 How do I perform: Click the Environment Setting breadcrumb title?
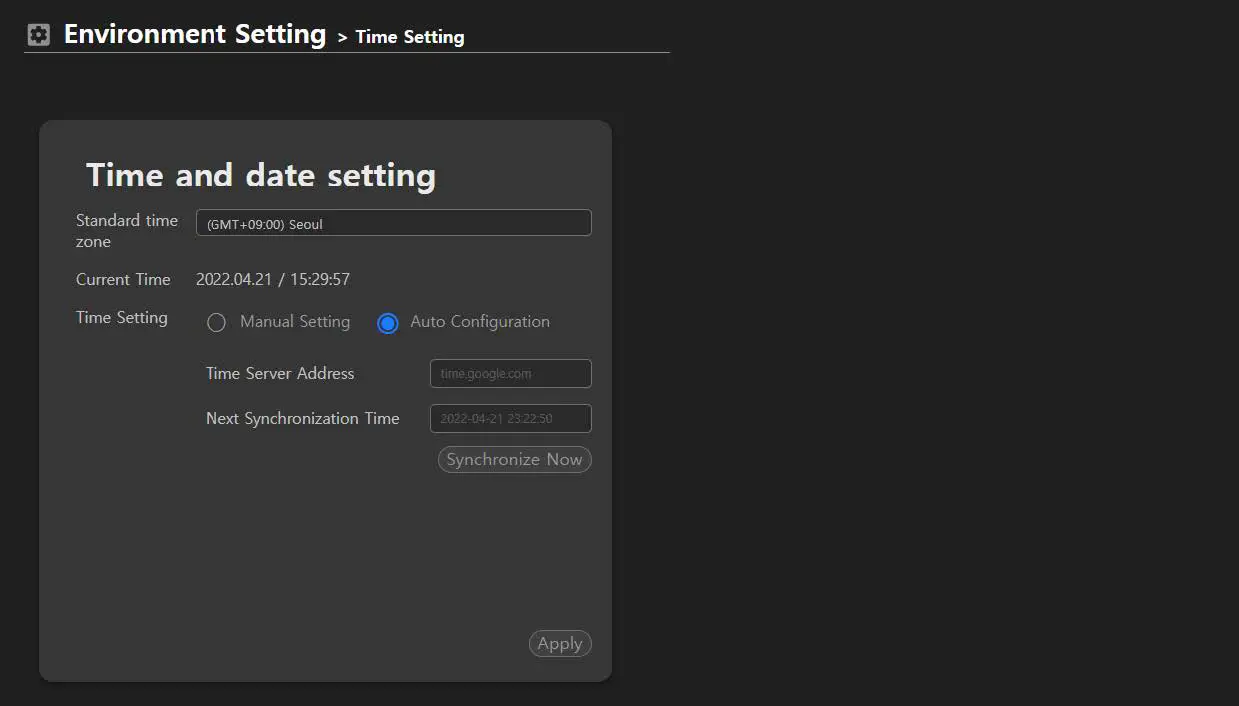tap(195, 34)
